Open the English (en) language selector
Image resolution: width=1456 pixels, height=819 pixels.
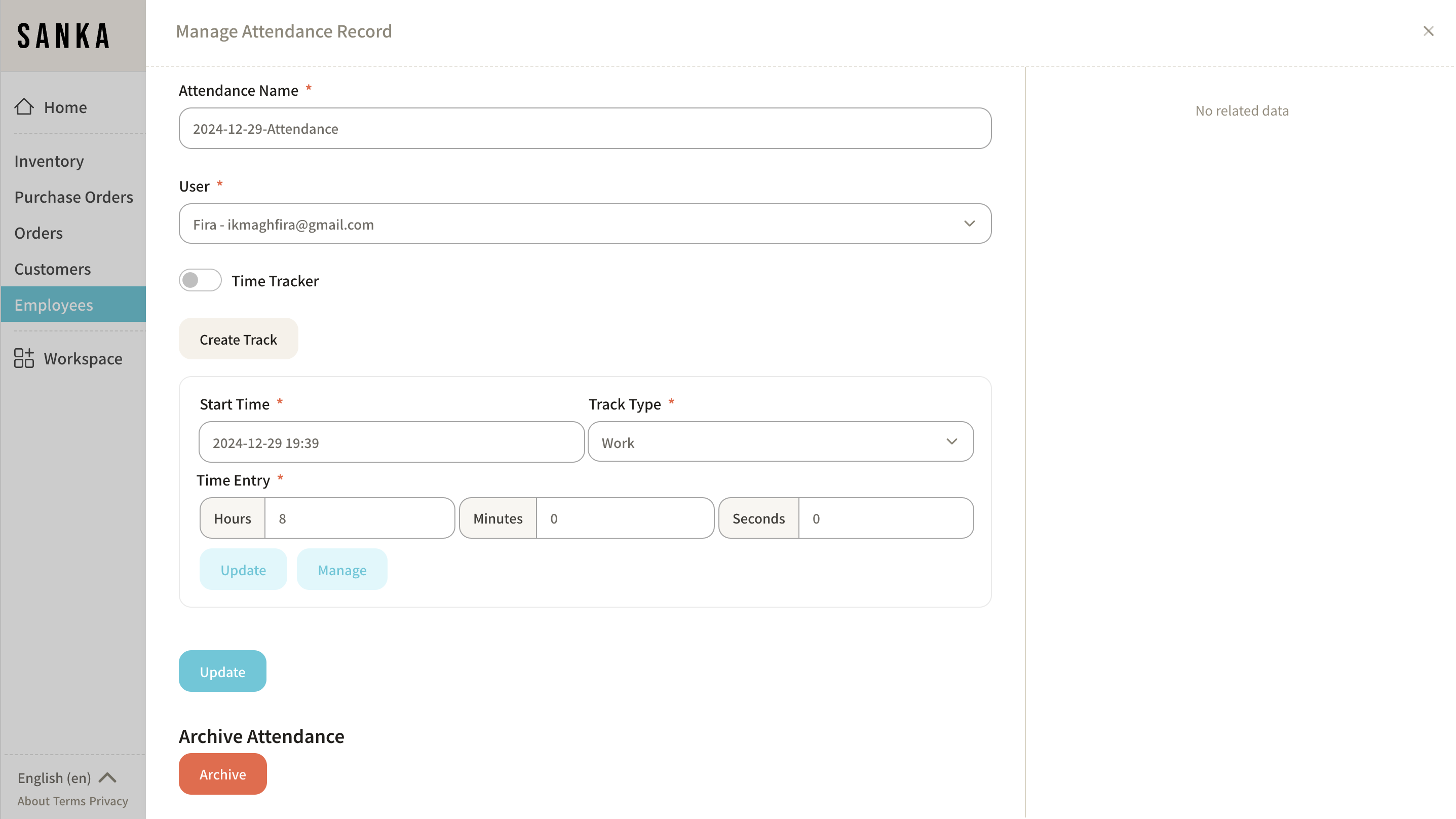54,778
